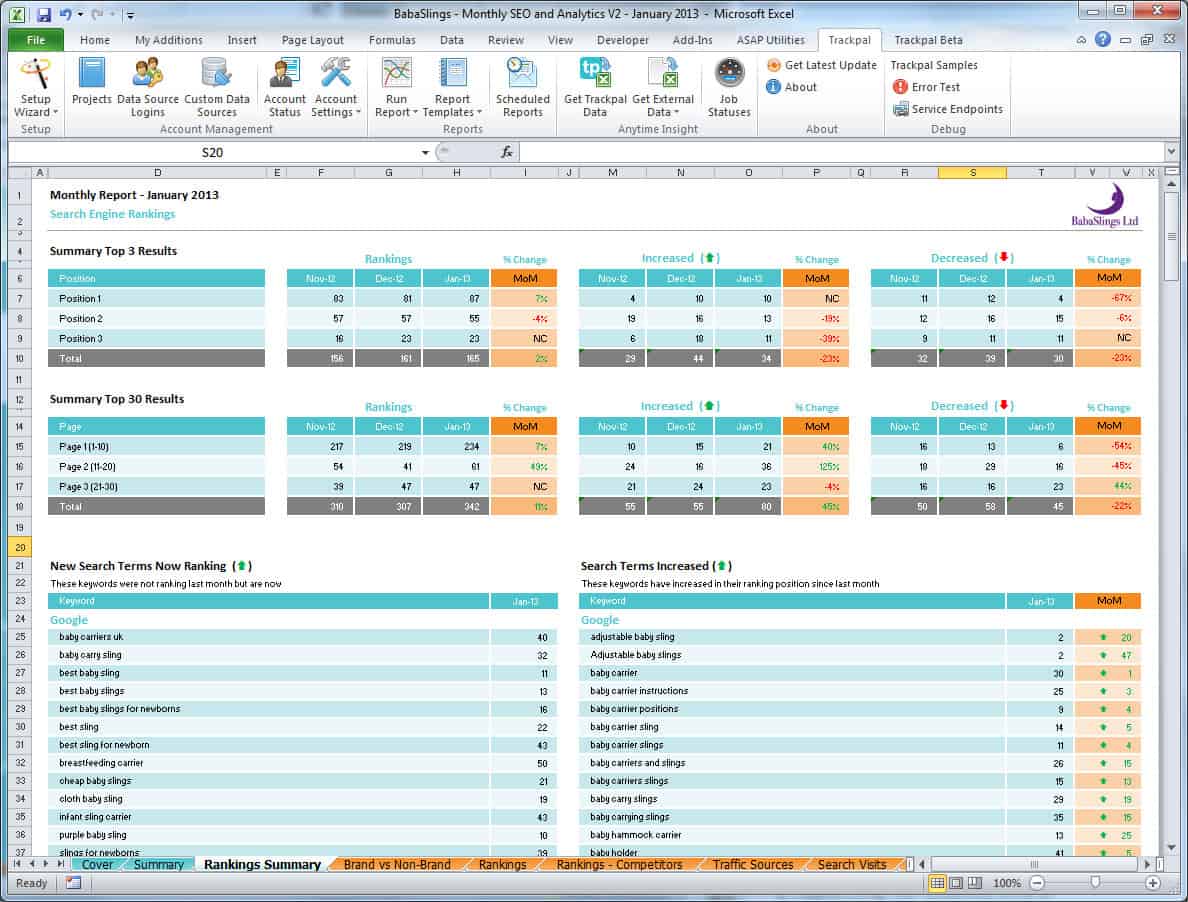Click the 100% zoom level
This screenshot has height=902, width=1188.
coord(1006,883)
